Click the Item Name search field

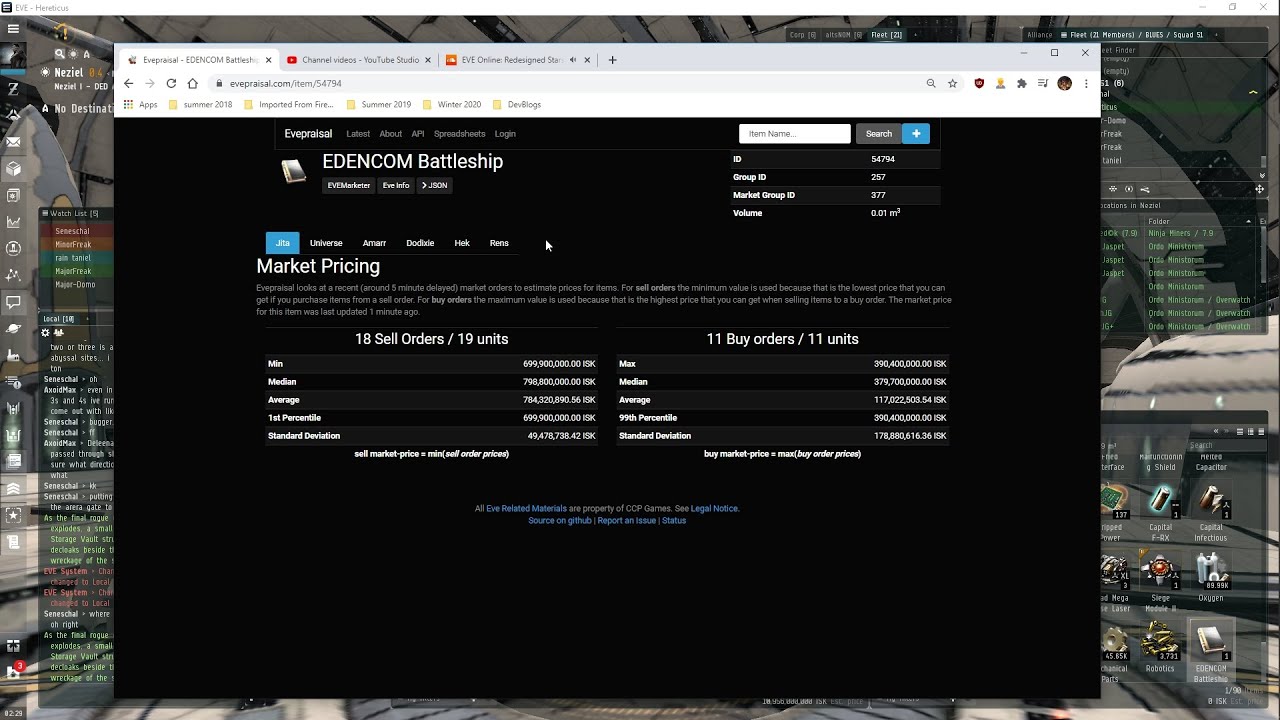[795, 134]
